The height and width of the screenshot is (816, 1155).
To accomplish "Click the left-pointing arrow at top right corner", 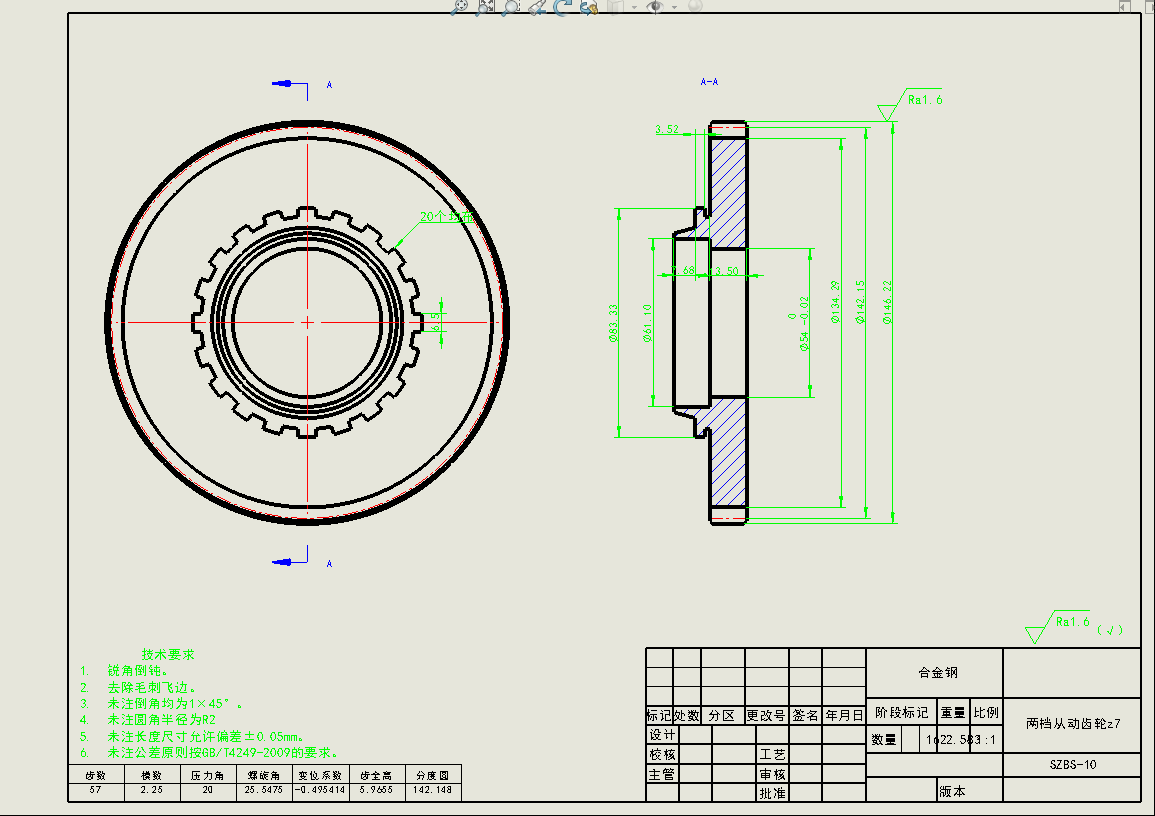I will coord(1125,6).
